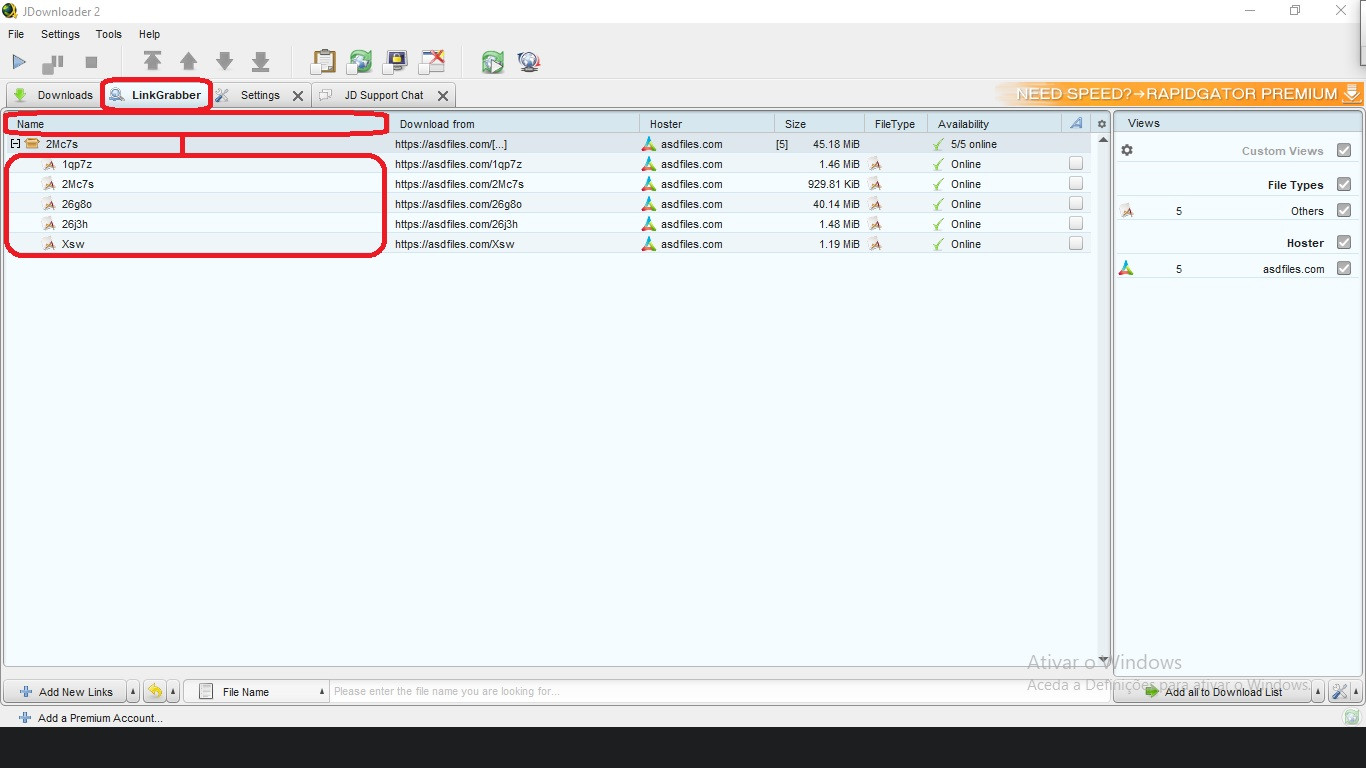Move selection up one position

point(188,62)
